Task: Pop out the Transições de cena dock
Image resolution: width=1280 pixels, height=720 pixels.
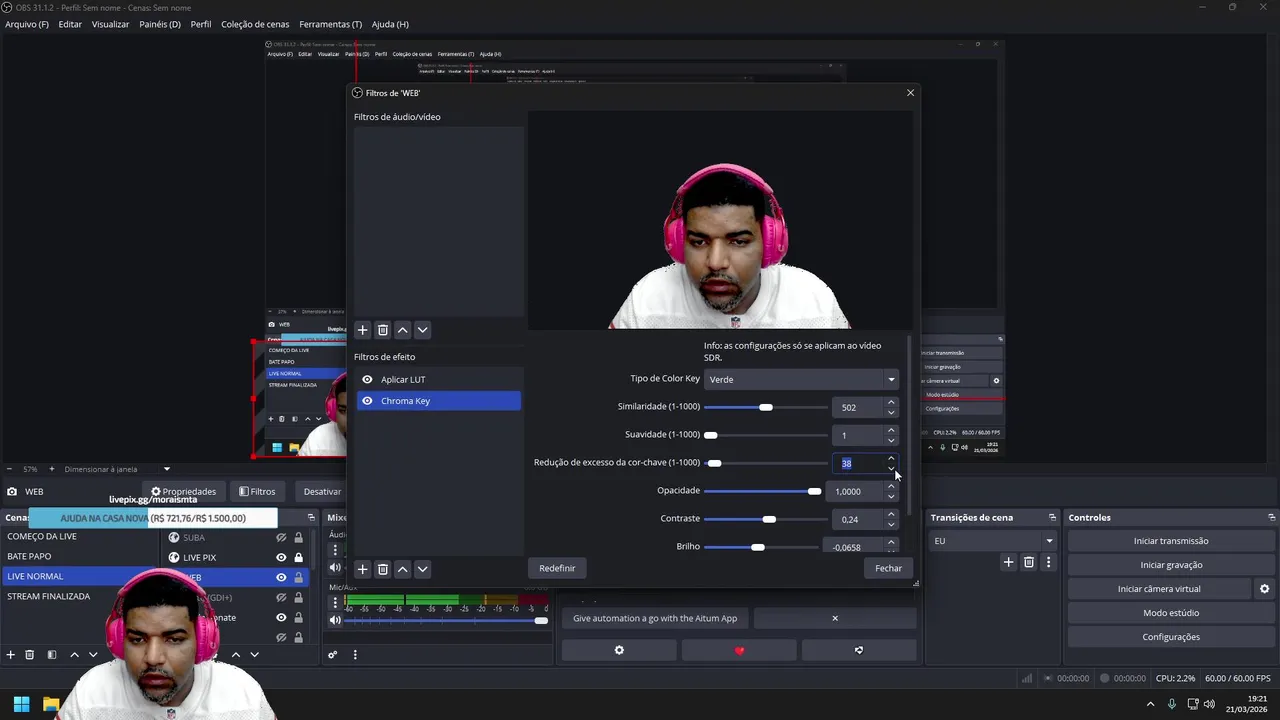Action: pos(1052,518)
